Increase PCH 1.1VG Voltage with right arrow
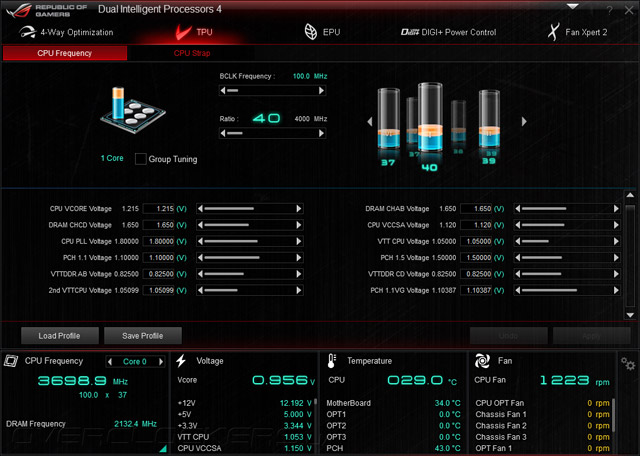The image size is (640, 456). [x=616, y=290]
